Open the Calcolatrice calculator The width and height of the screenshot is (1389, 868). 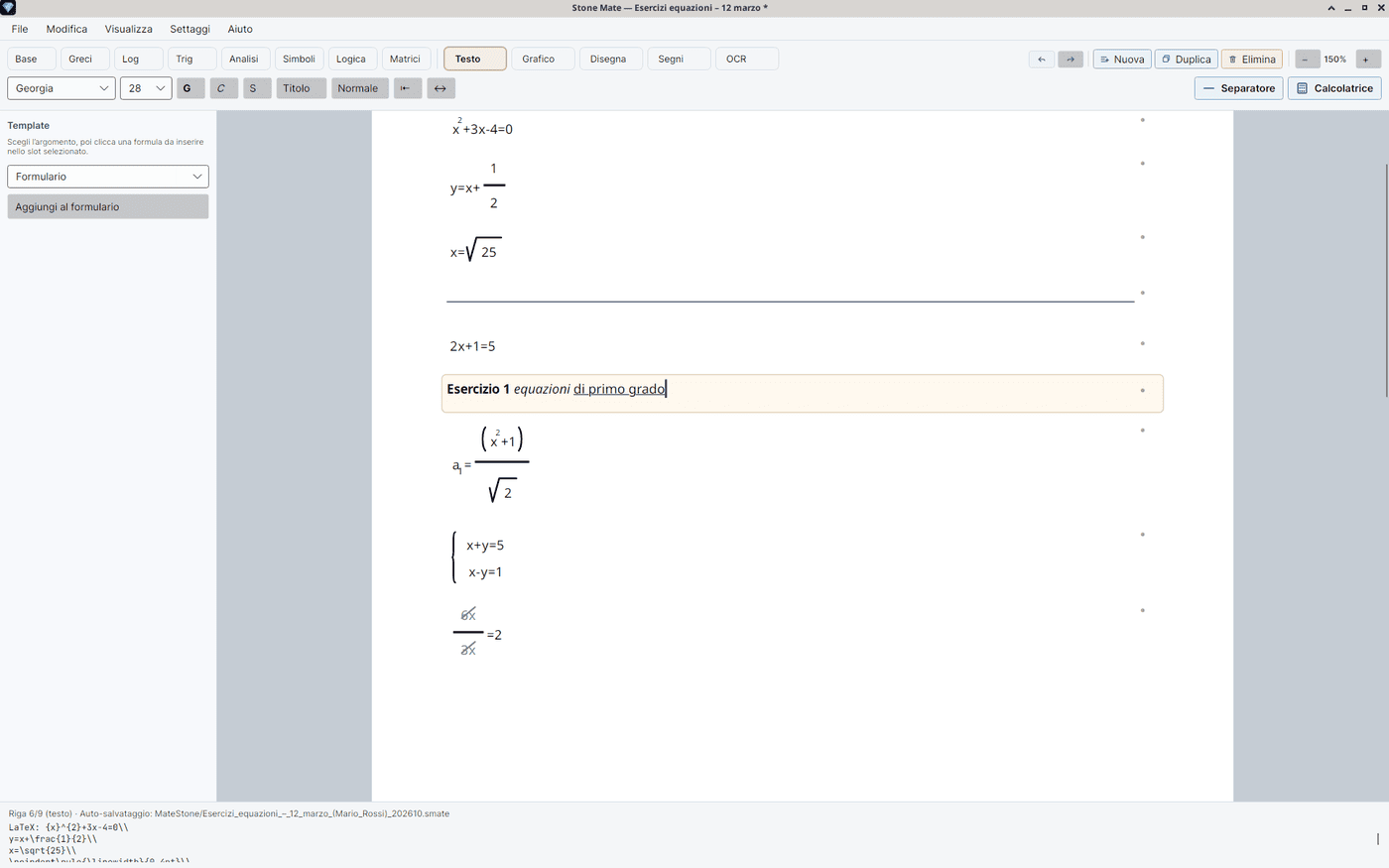click(1334, 88)
